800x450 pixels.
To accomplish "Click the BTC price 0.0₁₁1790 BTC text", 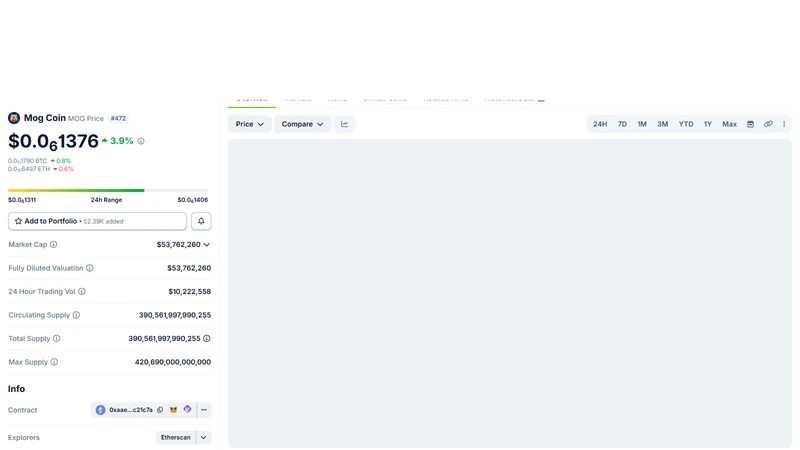I will coord(28,161).
